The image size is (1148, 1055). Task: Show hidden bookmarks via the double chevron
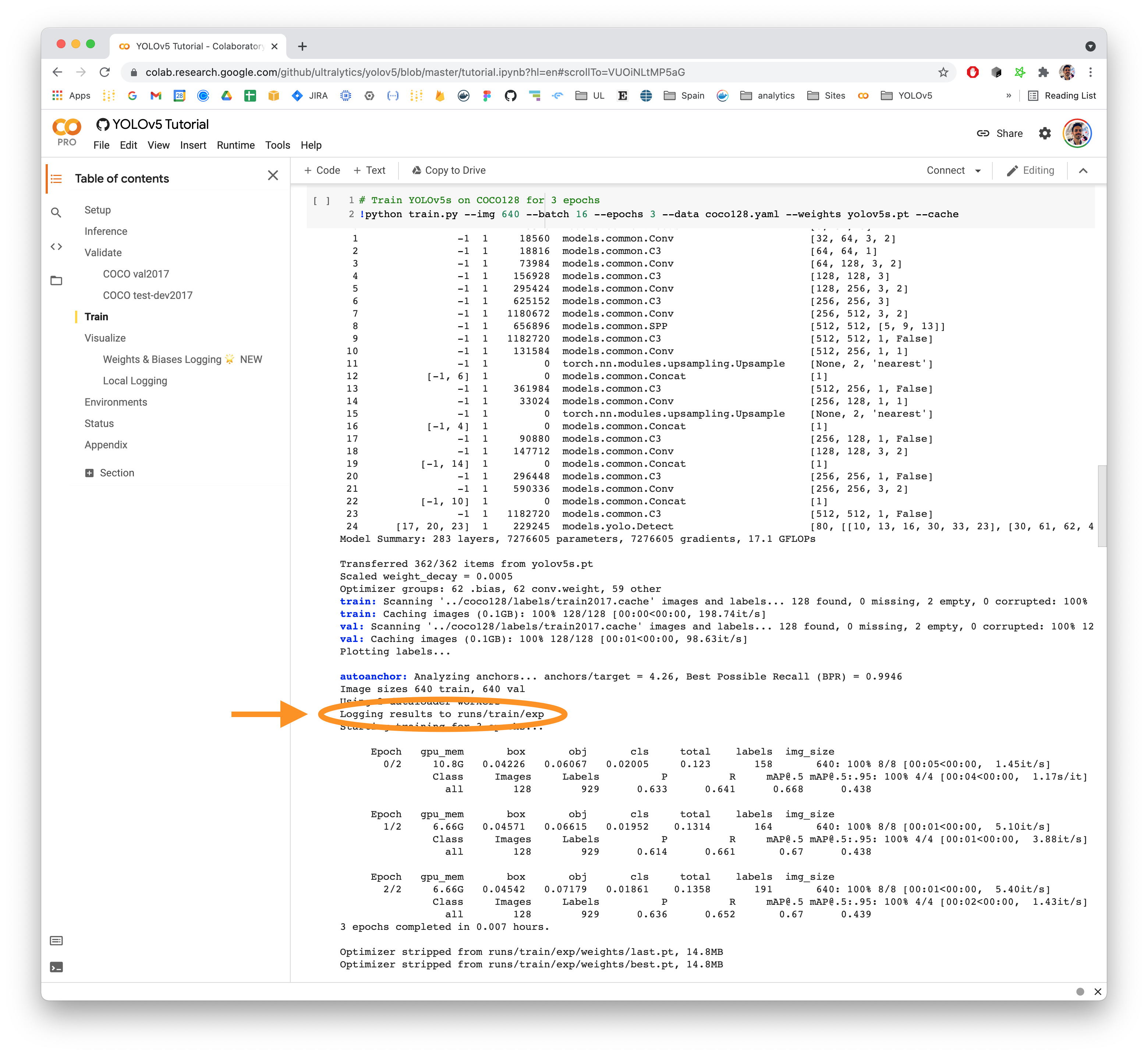coord(1009,96)
